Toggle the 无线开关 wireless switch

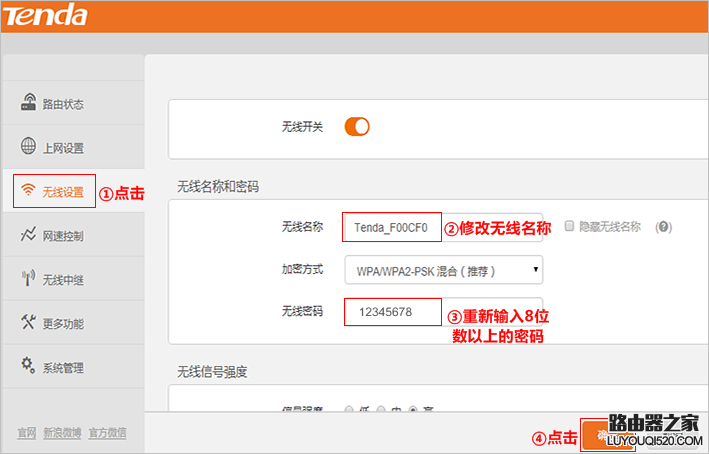pos(357,127)
